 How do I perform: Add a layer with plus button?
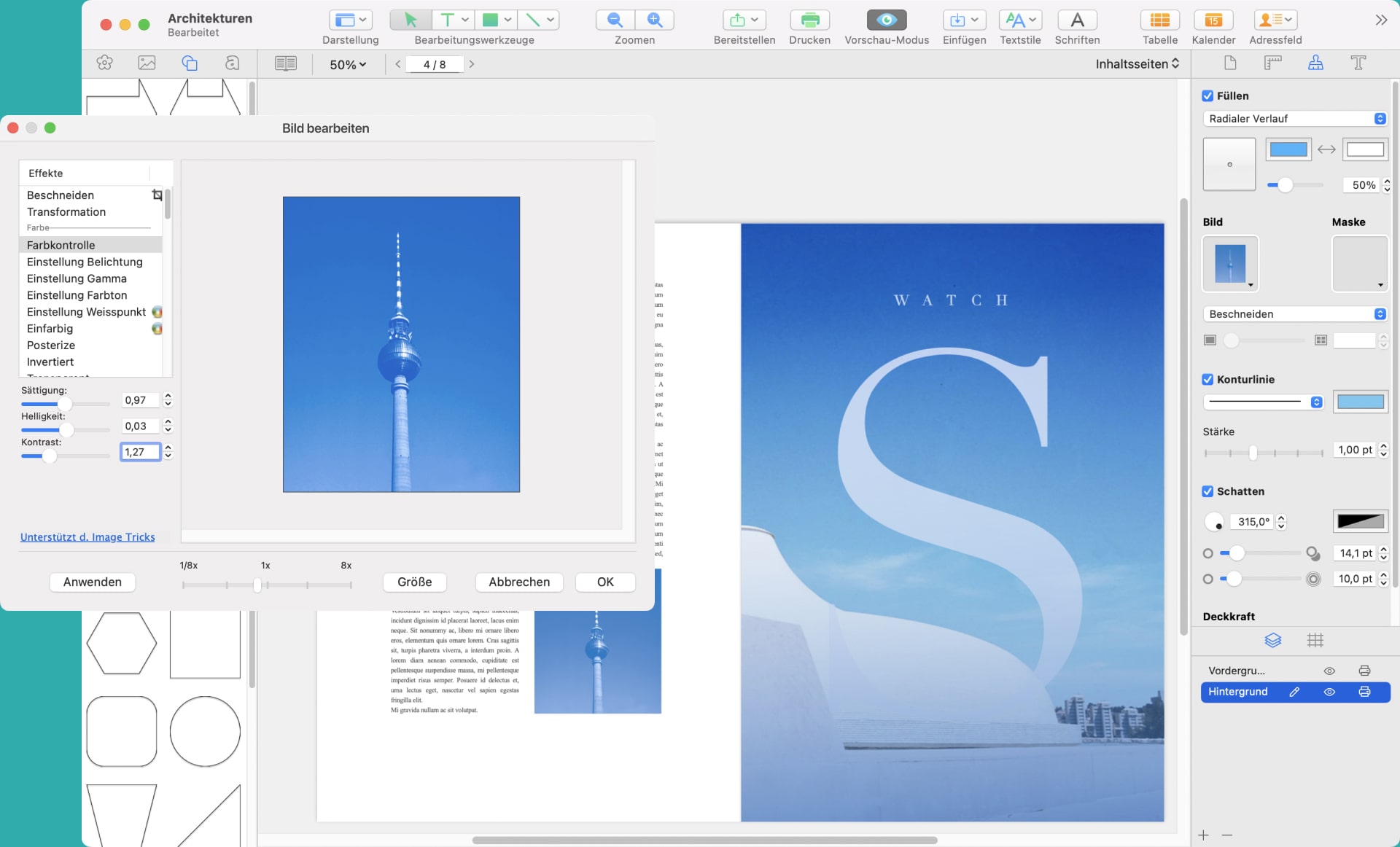point(1203,835)
